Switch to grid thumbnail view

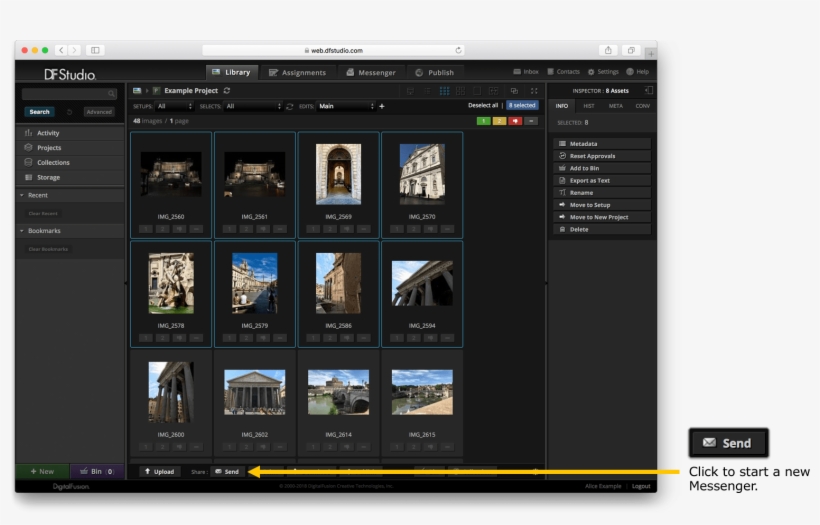[x=445, y=90]
